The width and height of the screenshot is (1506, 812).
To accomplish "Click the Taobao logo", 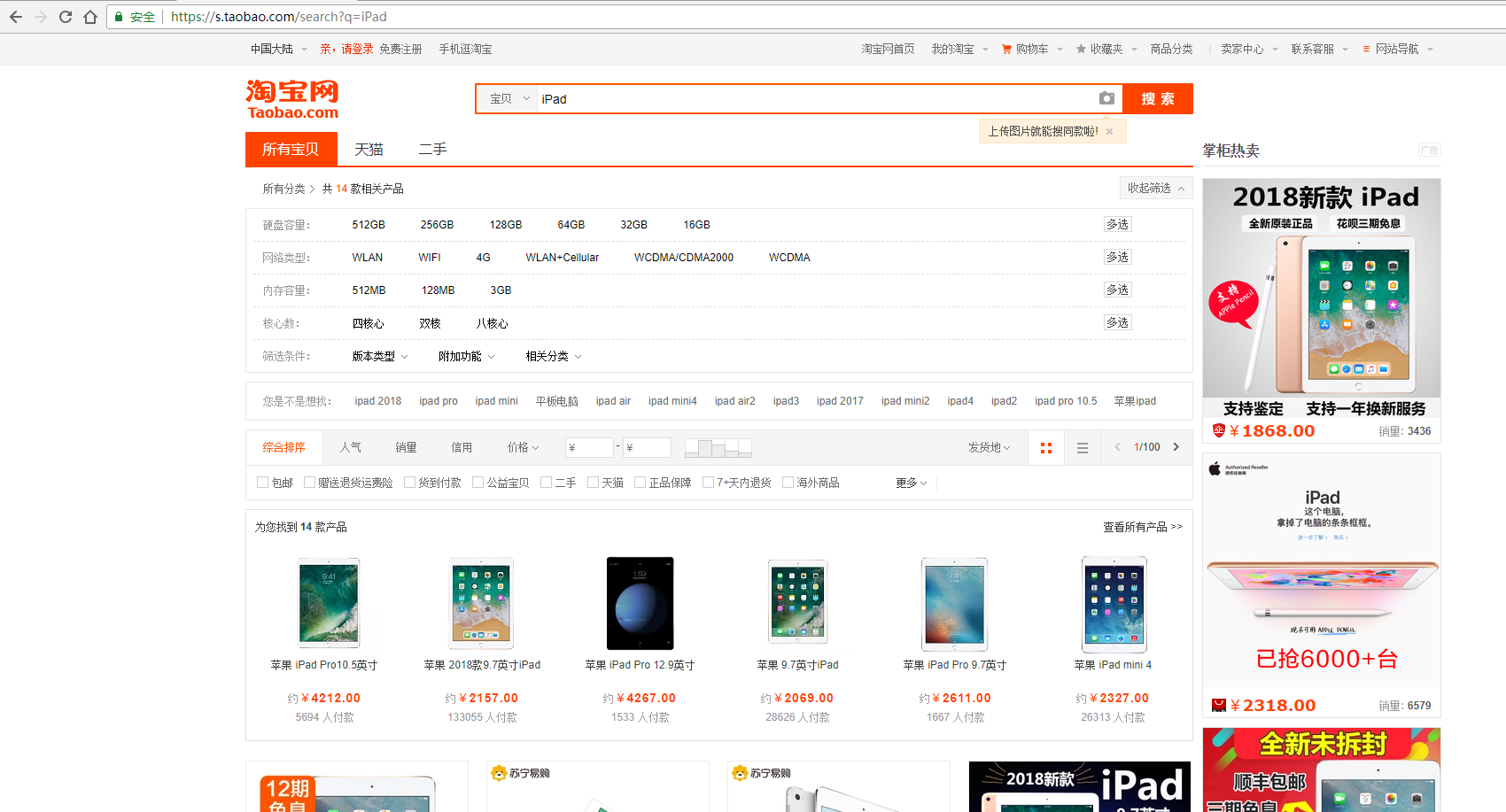I will (x=292, y=99).
